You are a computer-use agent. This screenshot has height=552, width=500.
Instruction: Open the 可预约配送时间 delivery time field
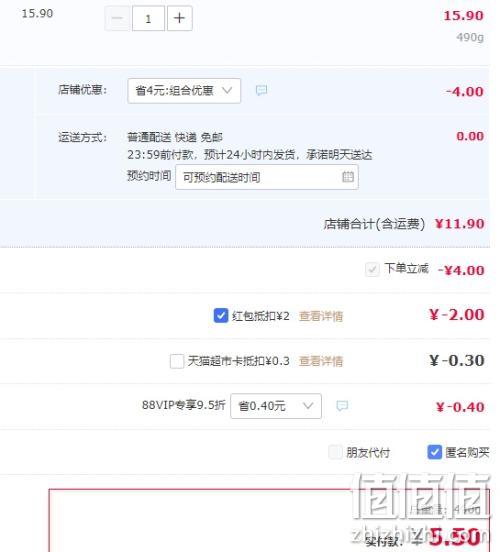pos(267,177)
